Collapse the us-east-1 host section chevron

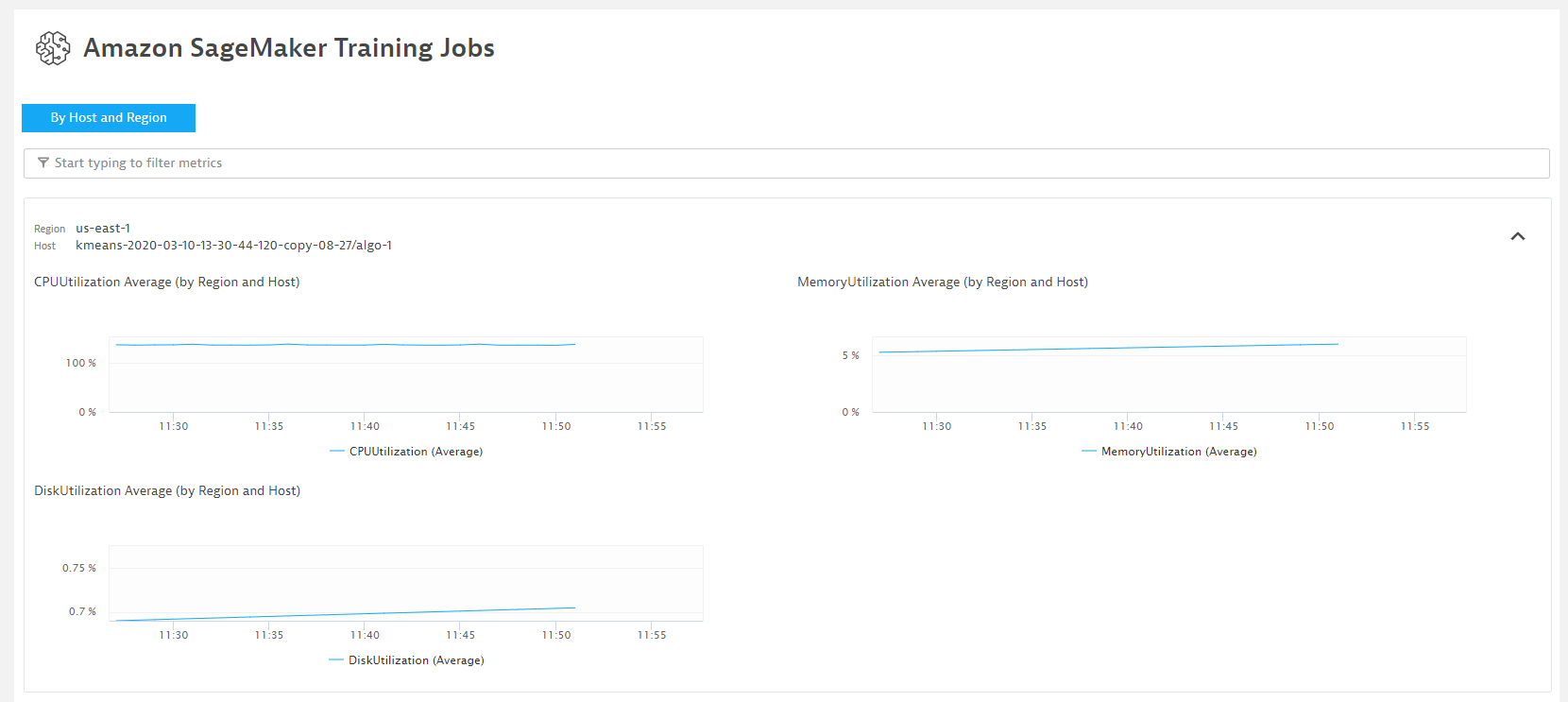coord(1518,236)
